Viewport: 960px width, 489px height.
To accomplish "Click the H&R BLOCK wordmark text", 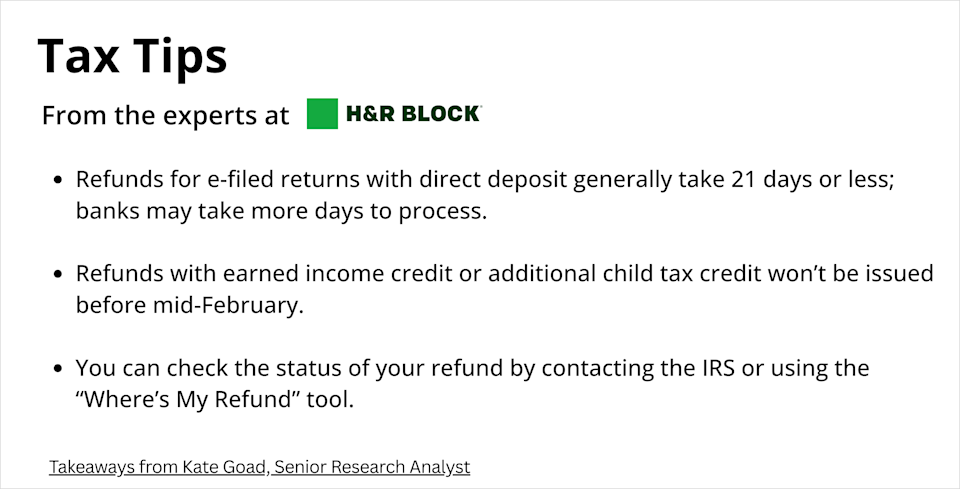I will (x=413, y=114).
